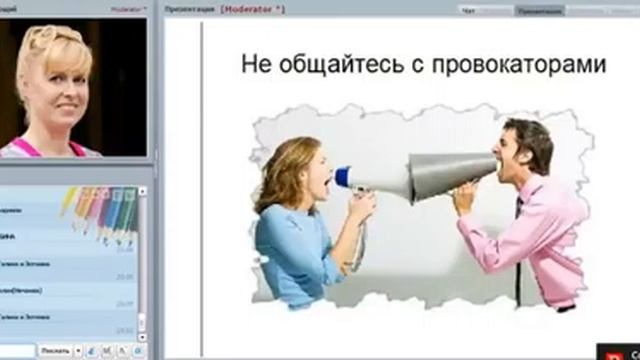Open the dropdown arrow beside Послать

tap(78, 351)
